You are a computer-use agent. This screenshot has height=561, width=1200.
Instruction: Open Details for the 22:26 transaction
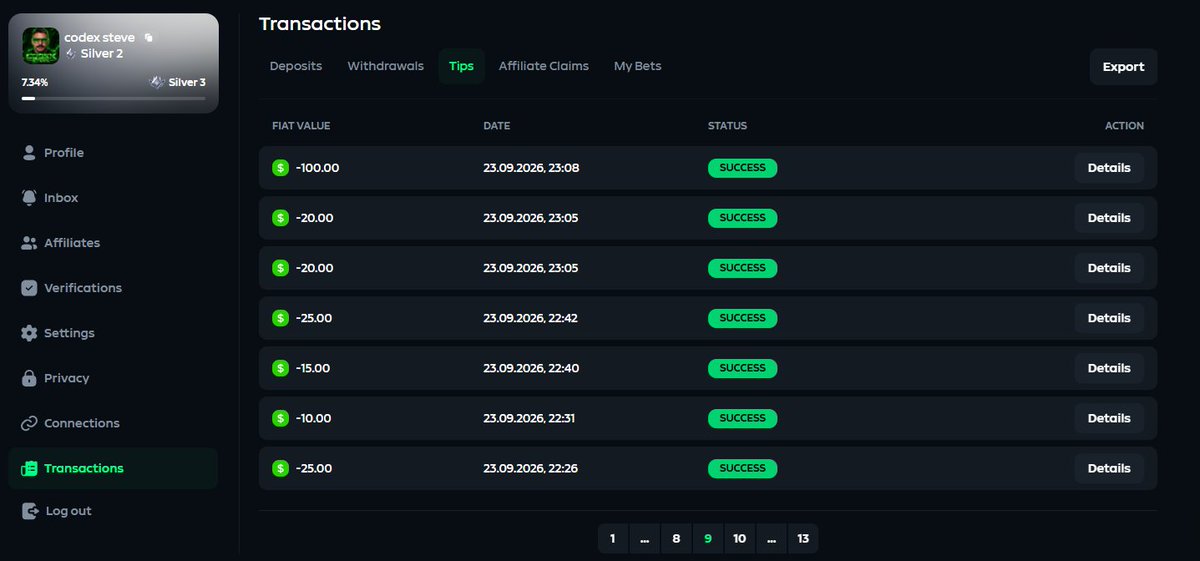(1109, 468)
